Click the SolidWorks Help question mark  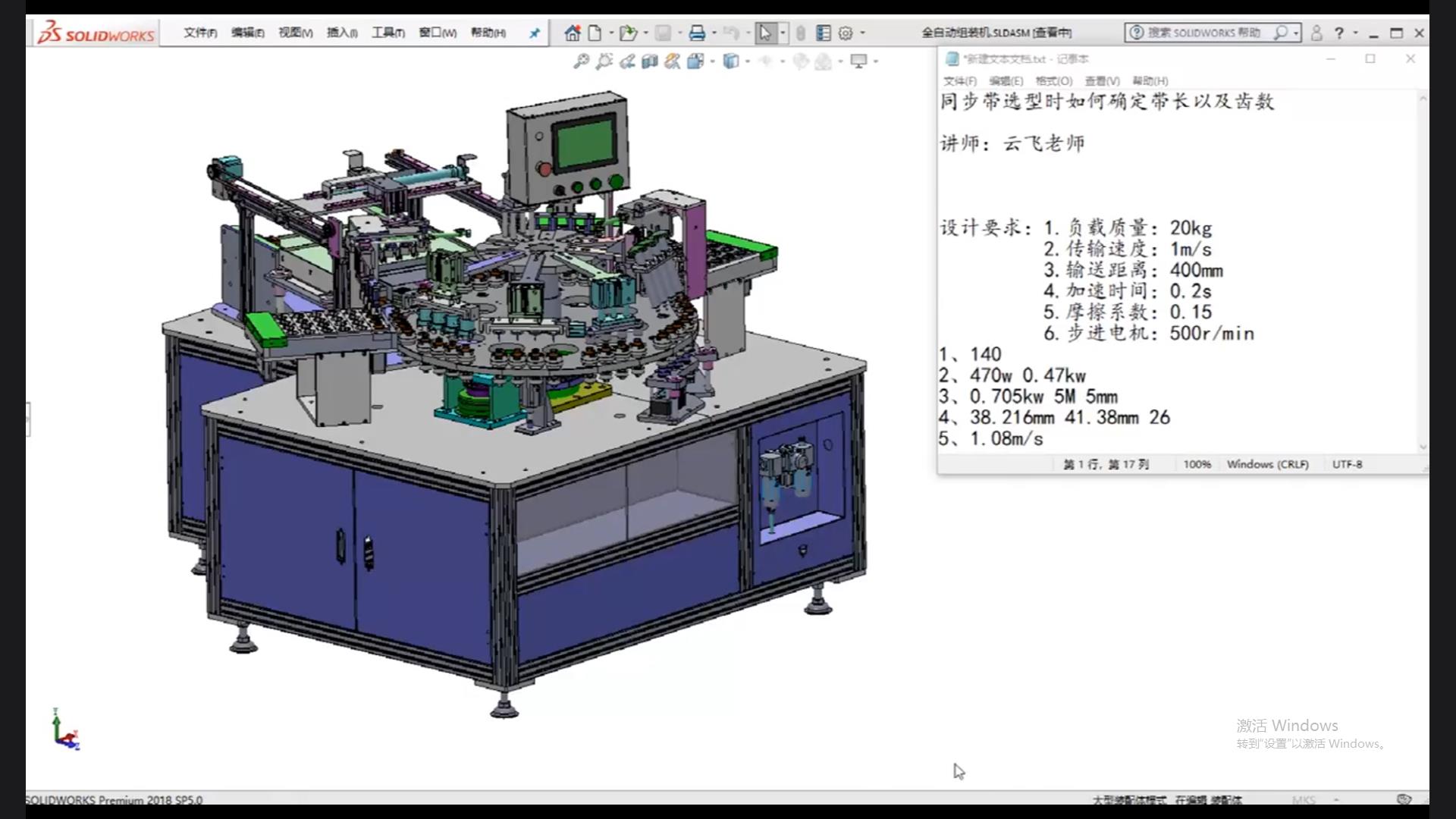(1339, 33)
